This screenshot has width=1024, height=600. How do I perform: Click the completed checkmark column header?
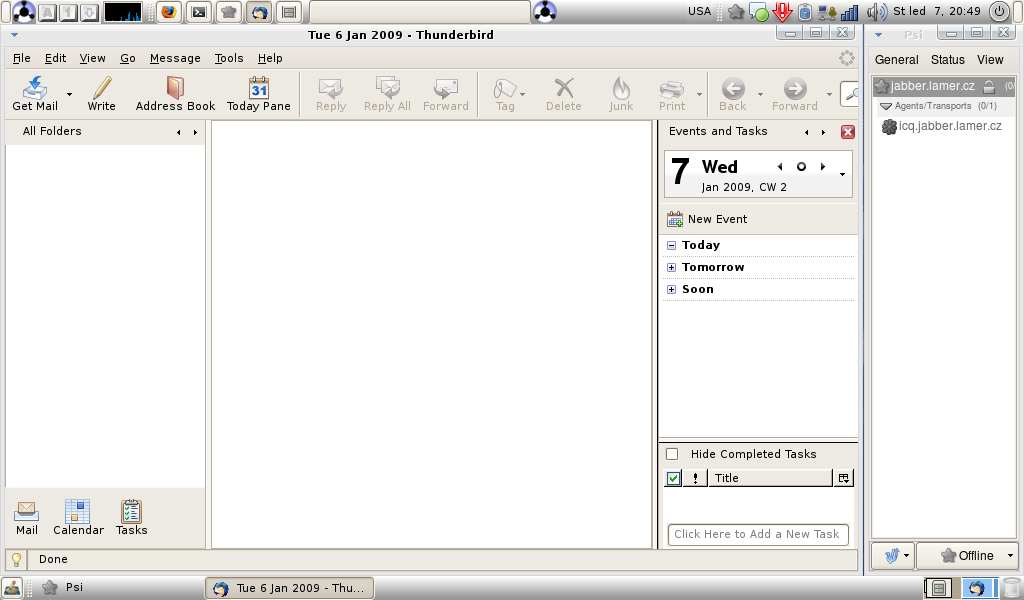pyautogui.click(x=673, y=478)
